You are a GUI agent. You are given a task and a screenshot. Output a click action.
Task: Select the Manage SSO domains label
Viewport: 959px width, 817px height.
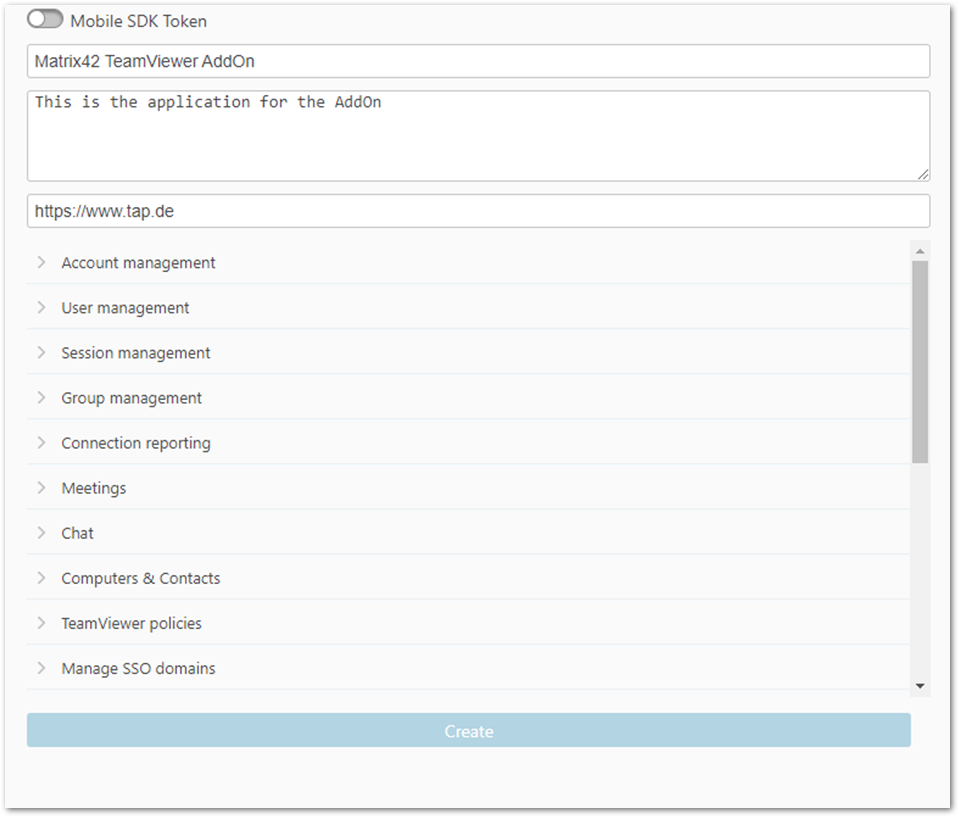138,669
